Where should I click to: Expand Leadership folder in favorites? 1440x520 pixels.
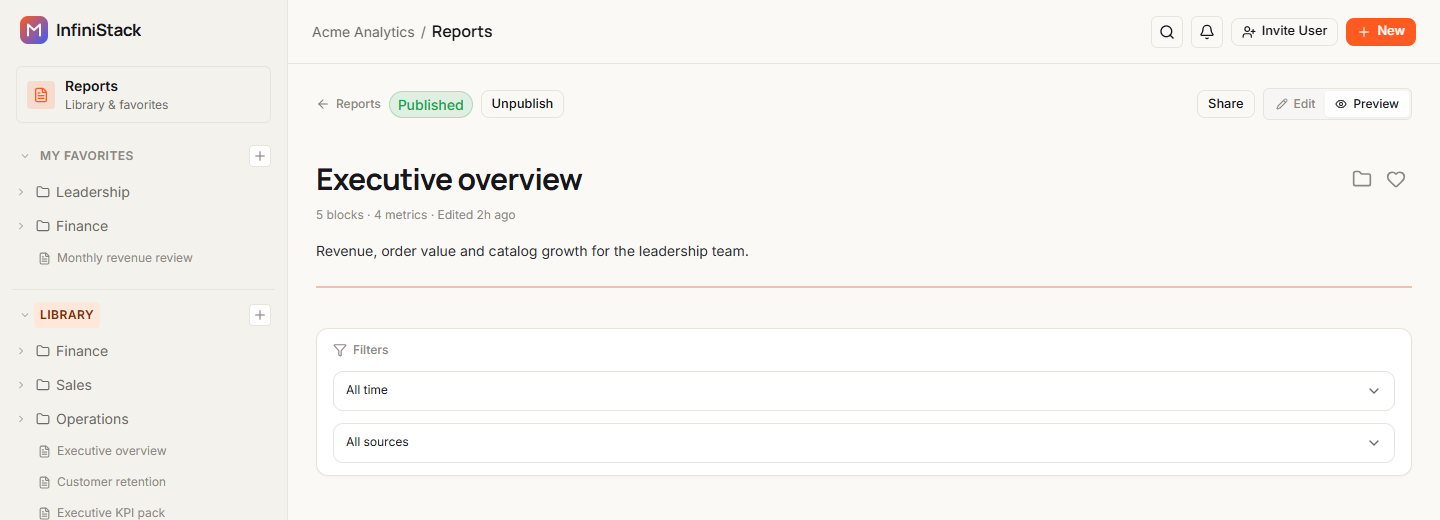pos(21,192)
